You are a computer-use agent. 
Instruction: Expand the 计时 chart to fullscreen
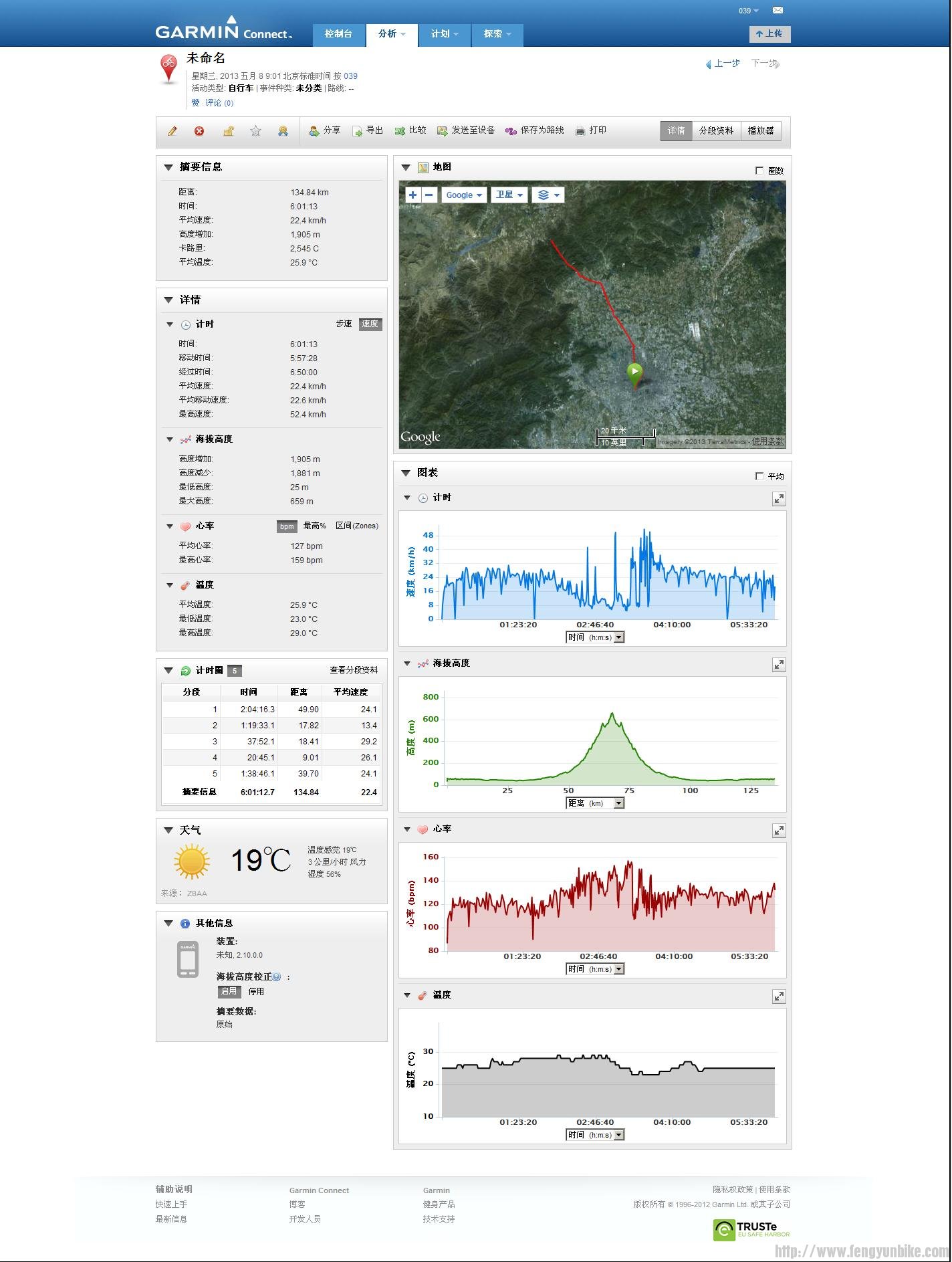779,499
